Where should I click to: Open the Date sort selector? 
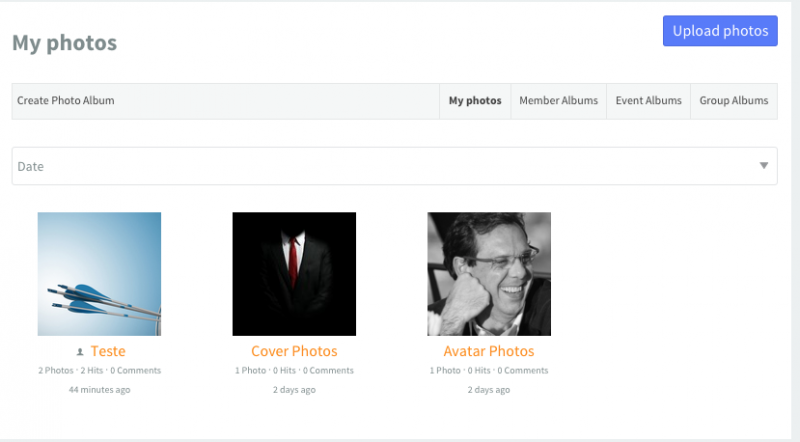[394, 166]
